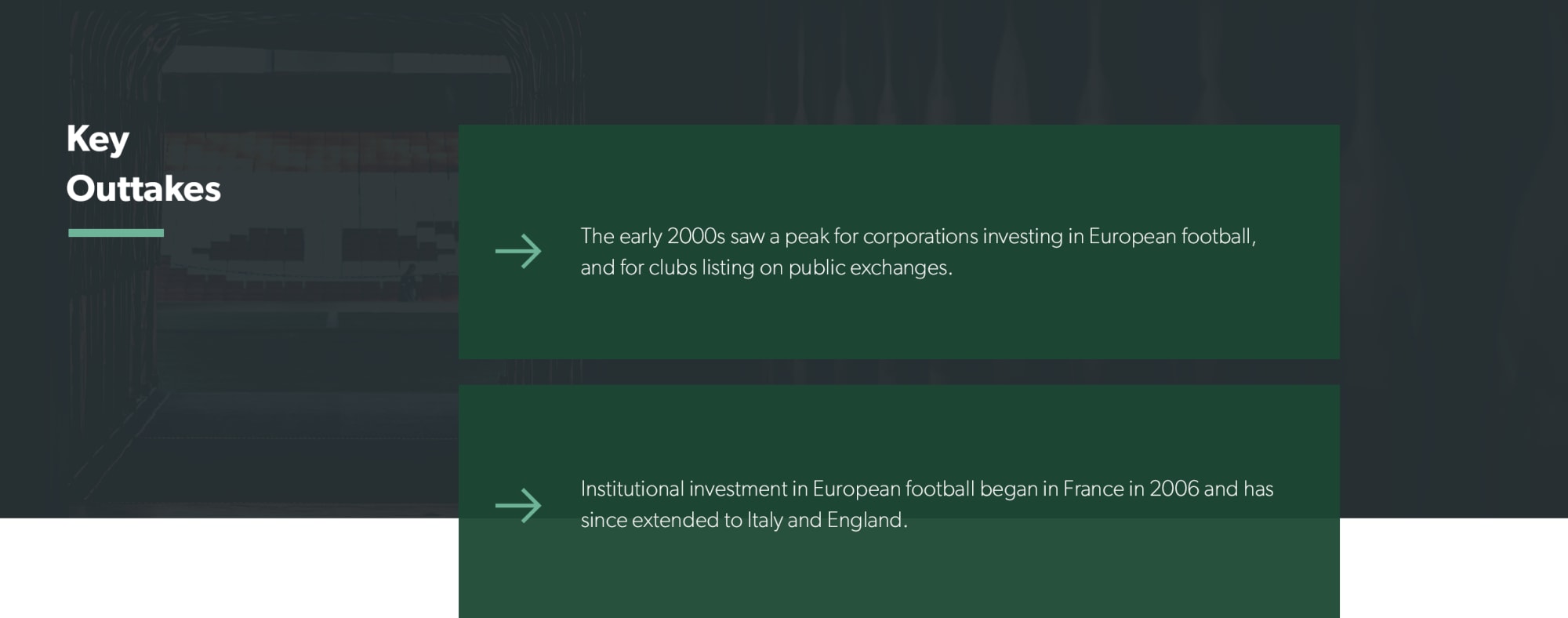Click "Italy and England" in the second card
1568x618 pixels.
point(826,520)
